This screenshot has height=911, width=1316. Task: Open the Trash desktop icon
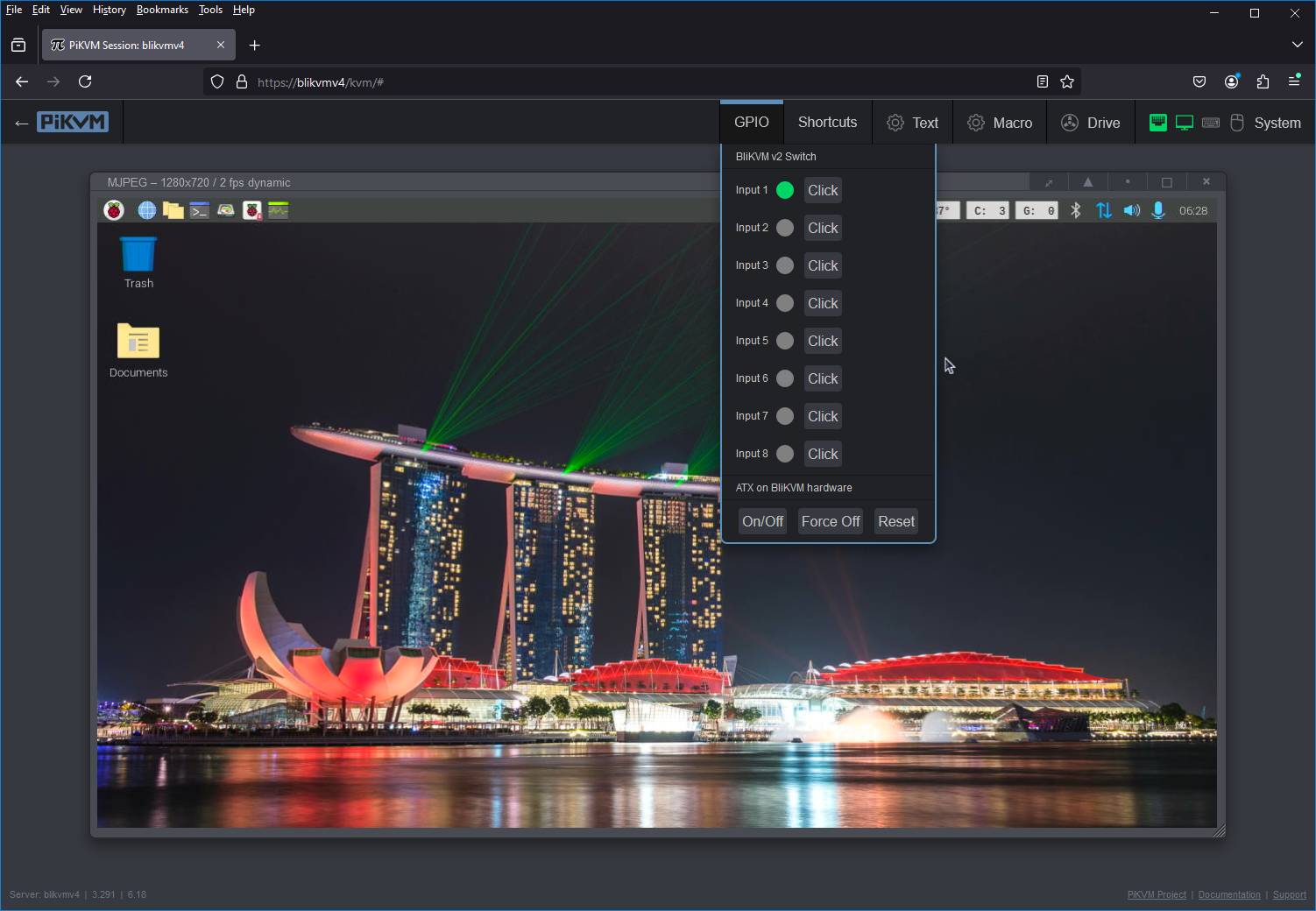(x=138, y=256)
